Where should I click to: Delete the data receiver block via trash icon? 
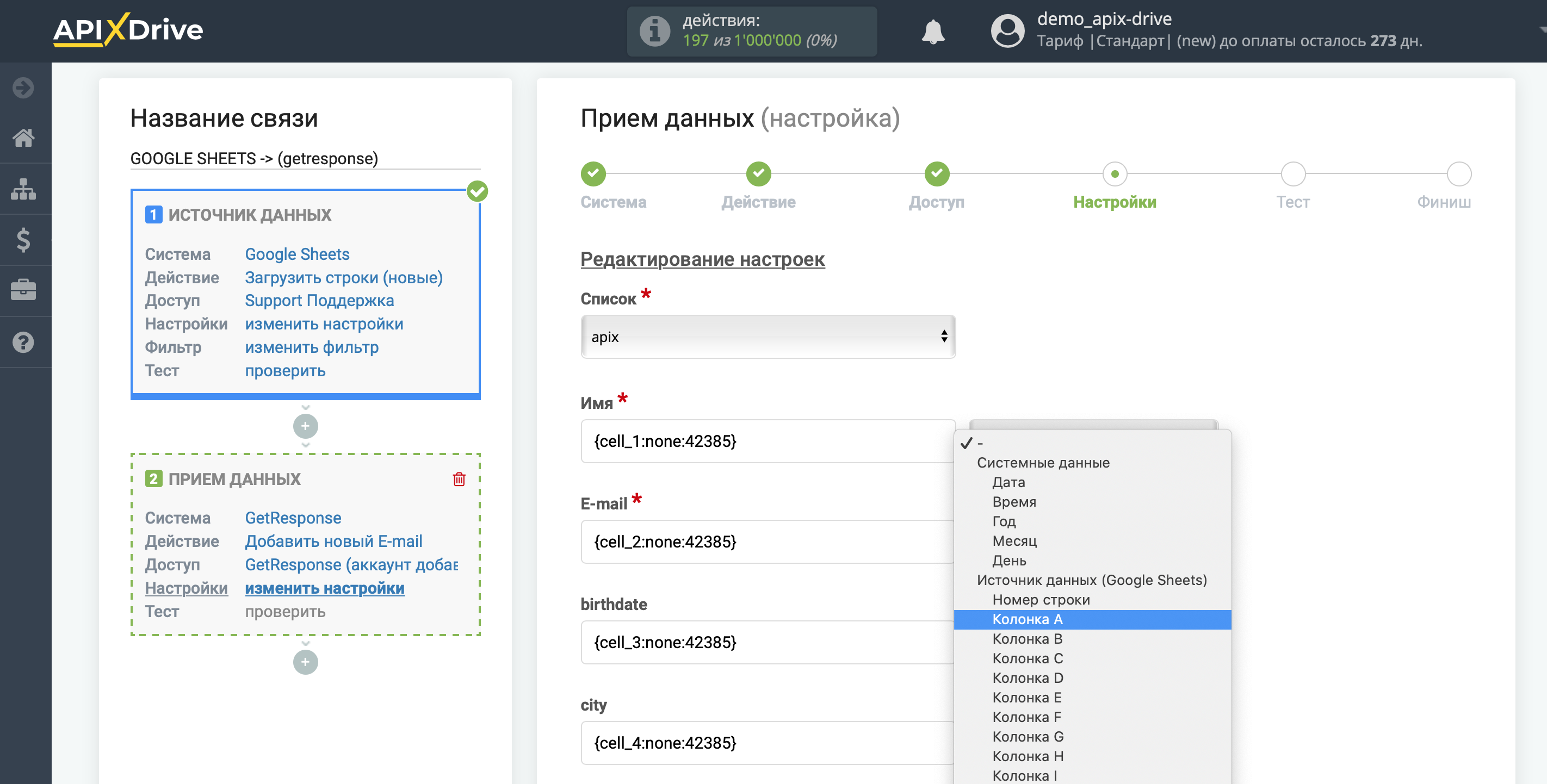pyautogui.click(x=459, y=478)
